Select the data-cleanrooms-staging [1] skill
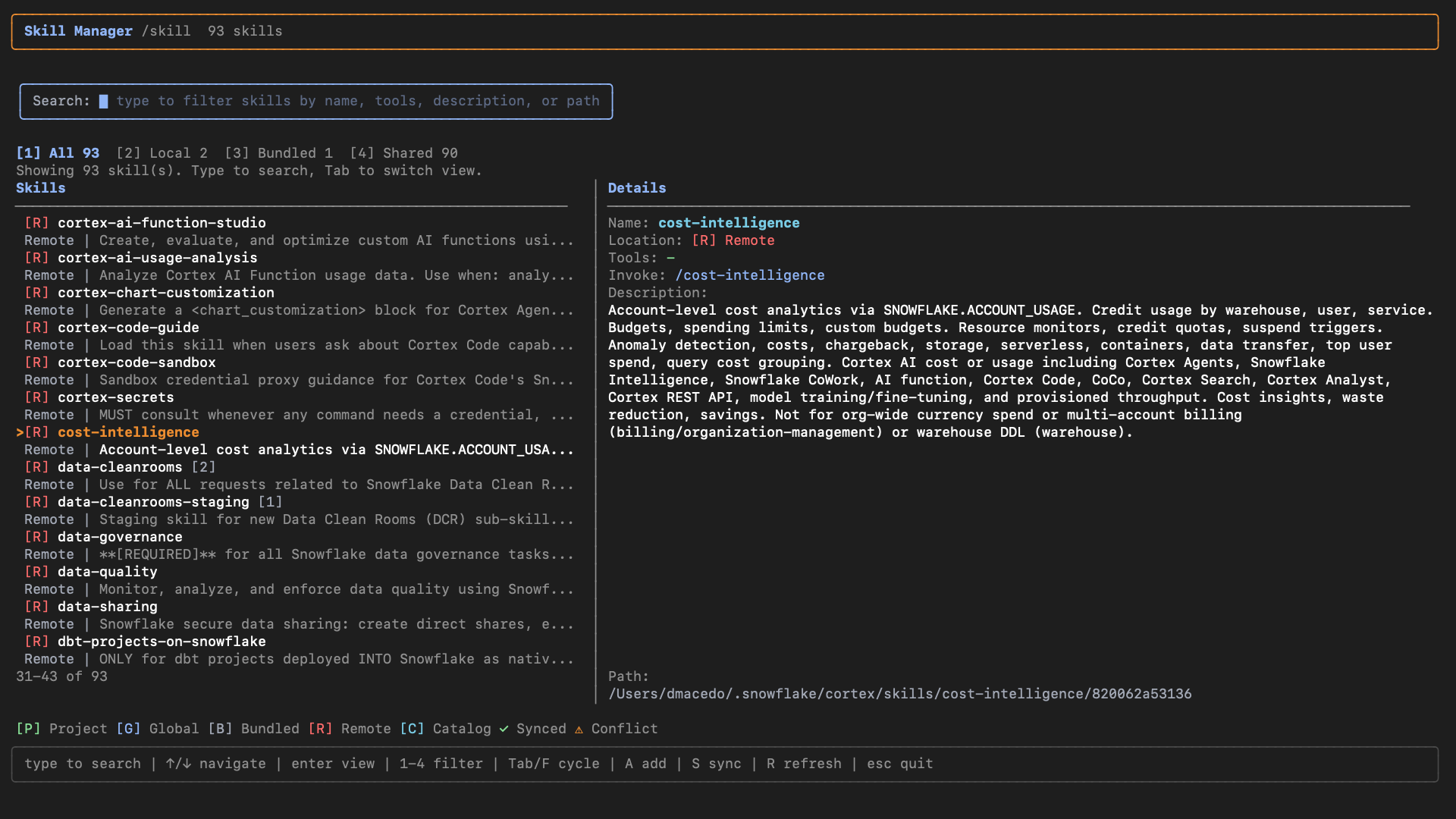Screen dimensions: 1456x819 (170, 502)
